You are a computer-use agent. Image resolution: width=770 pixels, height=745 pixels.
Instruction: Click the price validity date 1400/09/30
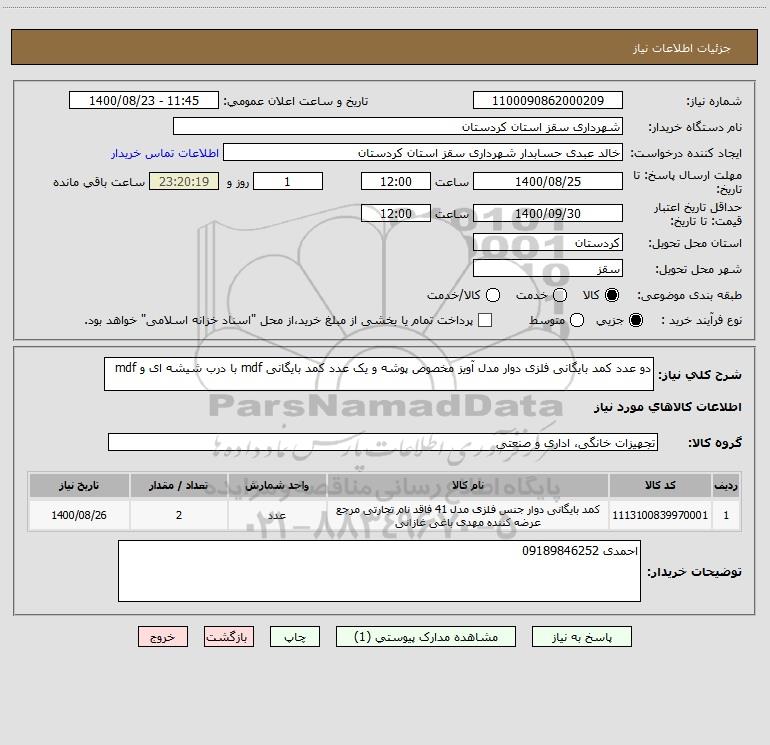(548, 213)
